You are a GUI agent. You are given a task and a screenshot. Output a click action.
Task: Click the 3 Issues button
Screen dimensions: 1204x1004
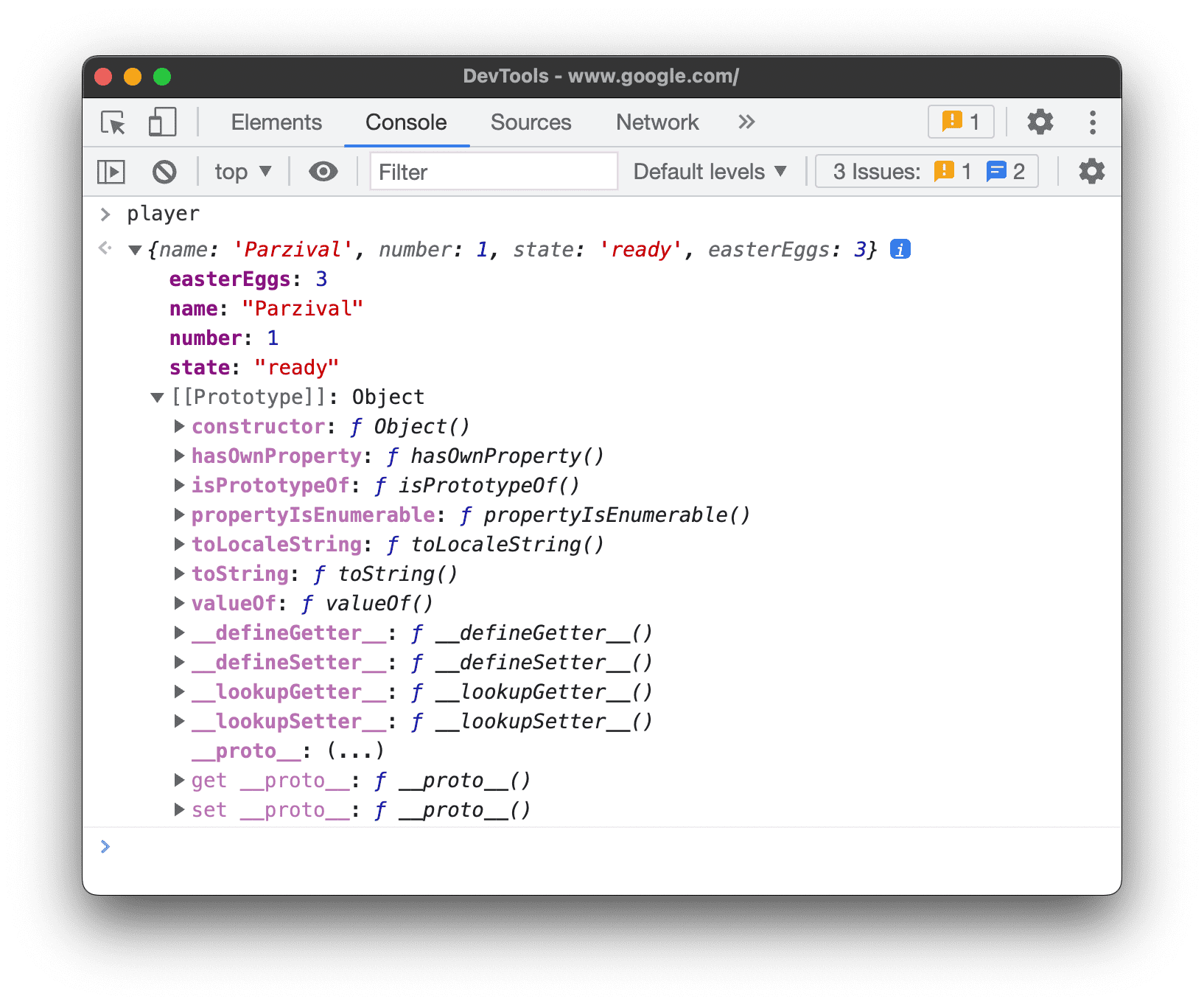pos(927,172)
